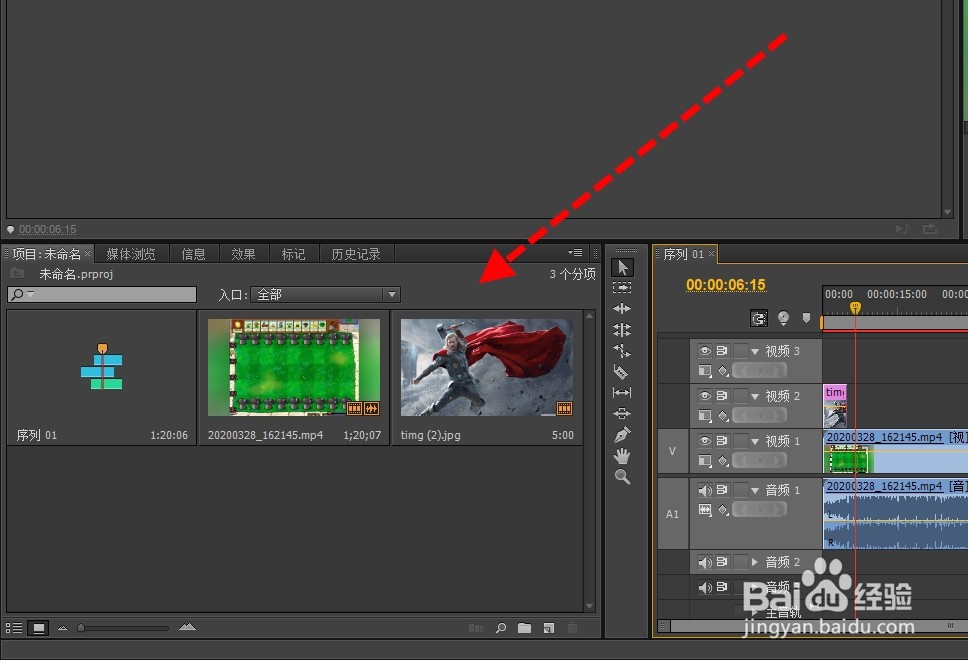Screen dimensions: 968x660
Task: Click the timeline playhead marker
Action: [855, 307]
